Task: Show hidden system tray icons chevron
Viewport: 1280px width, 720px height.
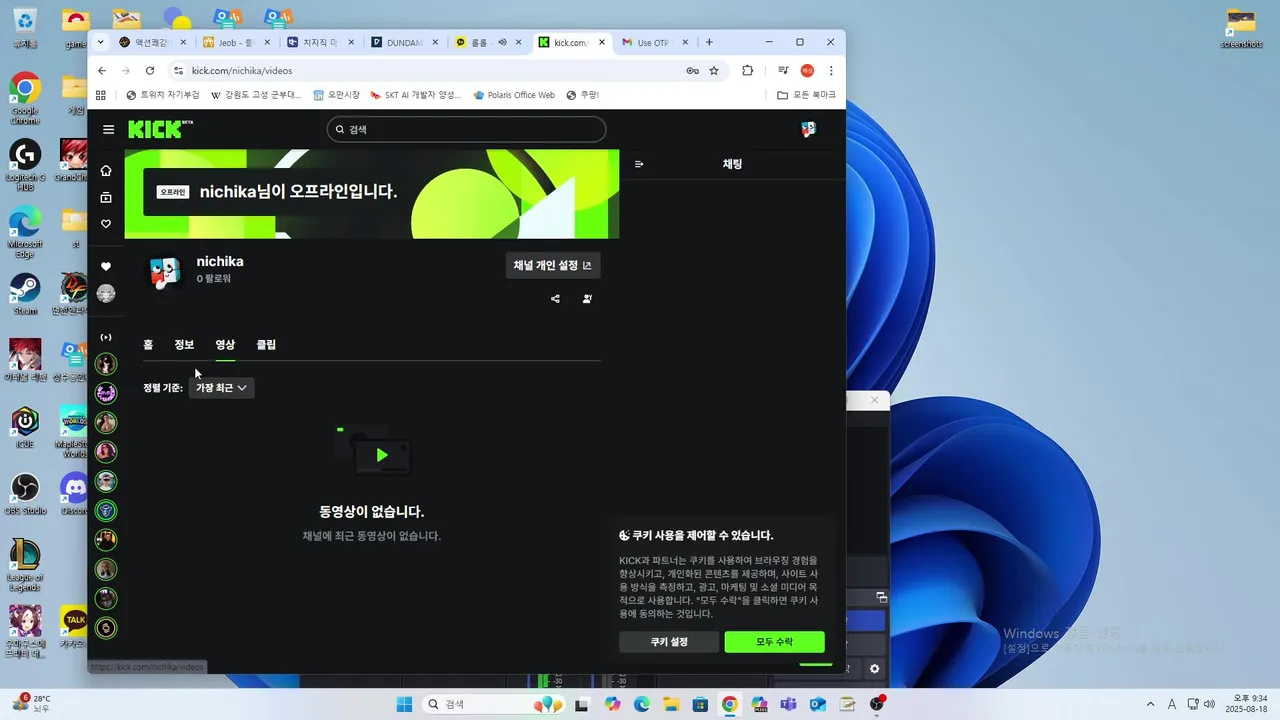Action: [1150, 704]
